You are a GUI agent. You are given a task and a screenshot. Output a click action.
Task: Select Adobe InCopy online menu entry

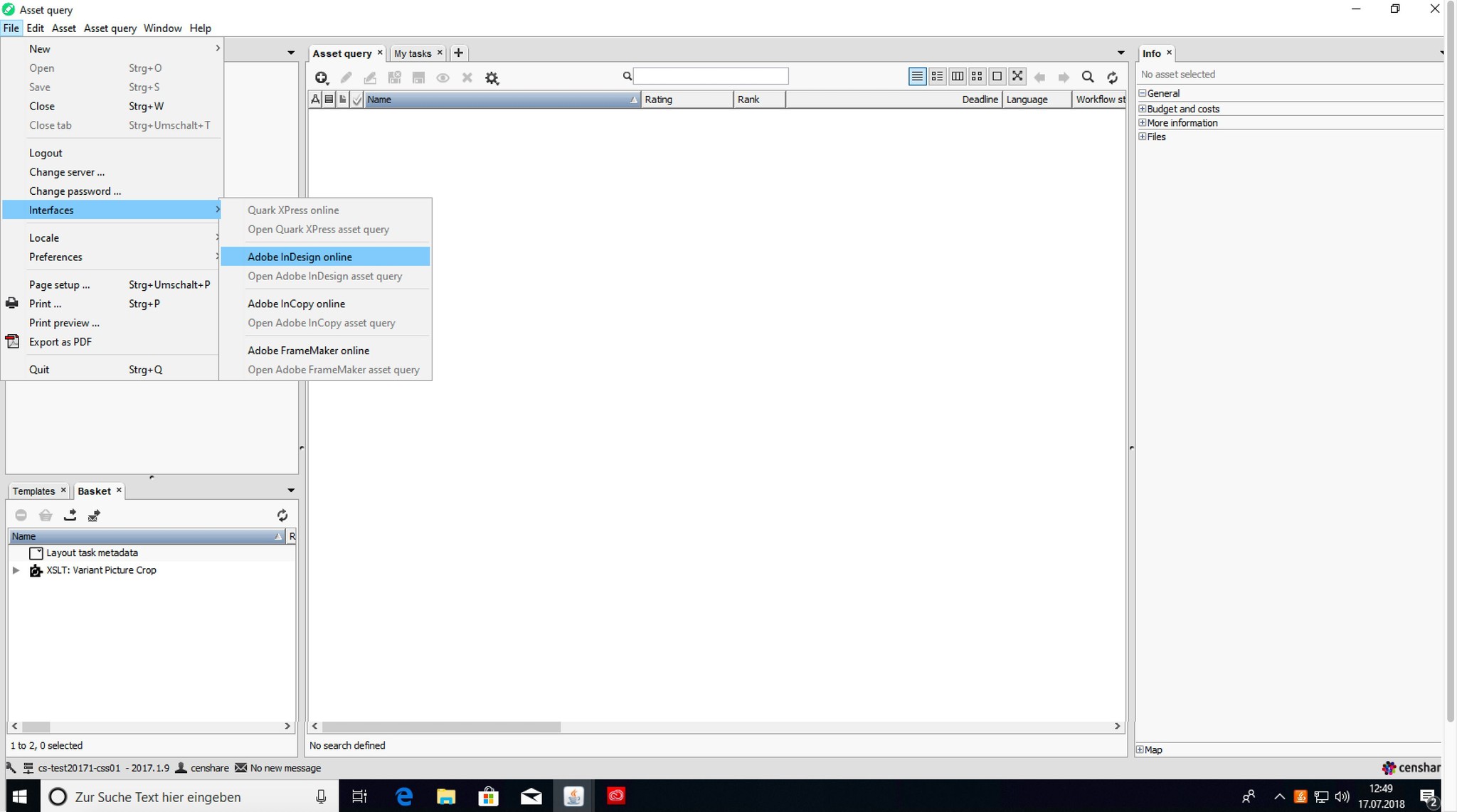296,304
